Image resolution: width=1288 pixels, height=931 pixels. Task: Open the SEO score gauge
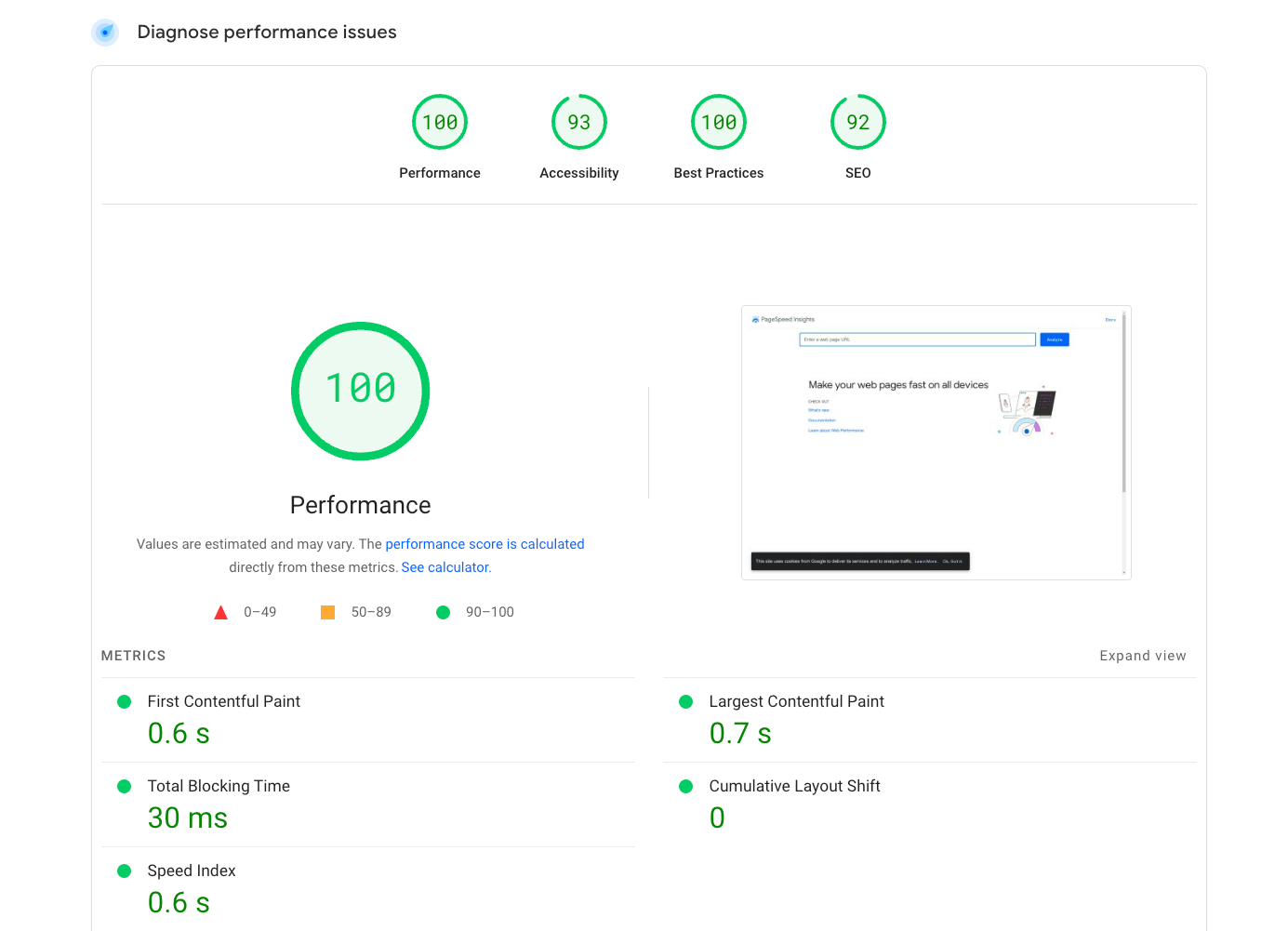(x=858, y=122)
